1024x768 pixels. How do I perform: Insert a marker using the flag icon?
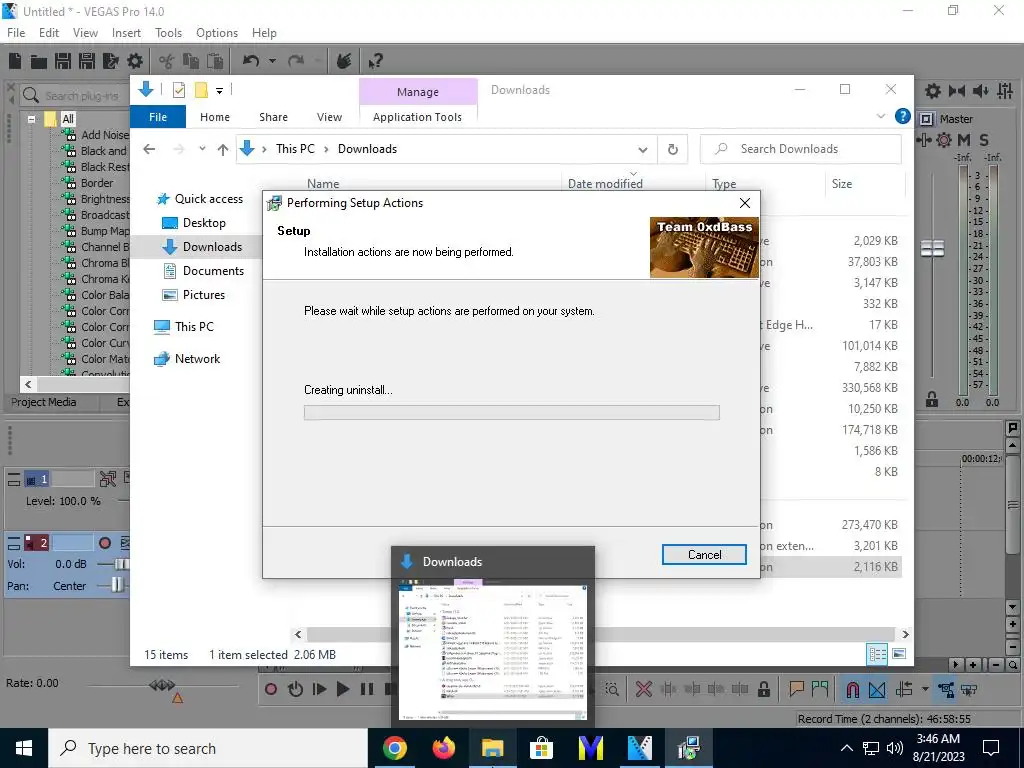click(x=796, y=689)
